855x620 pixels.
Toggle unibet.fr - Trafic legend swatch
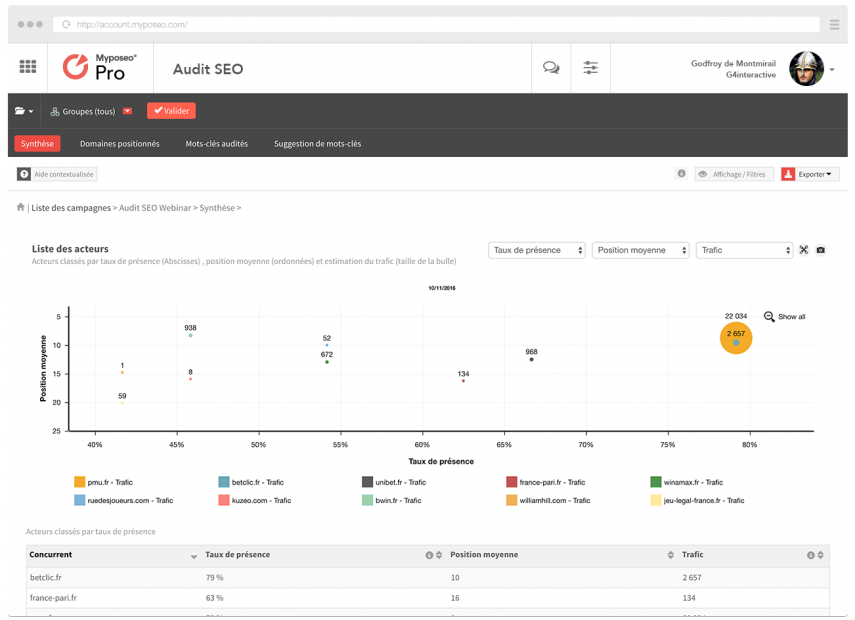pos(368,482)
